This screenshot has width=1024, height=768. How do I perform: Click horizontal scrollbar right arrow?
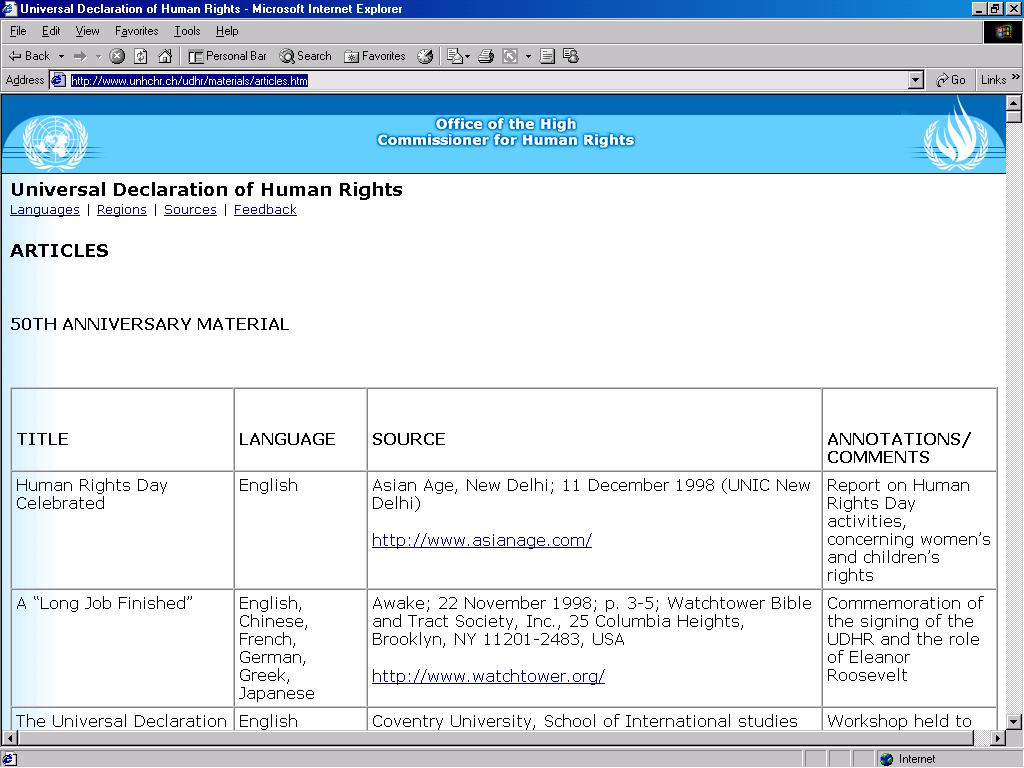tap(997, 738)
